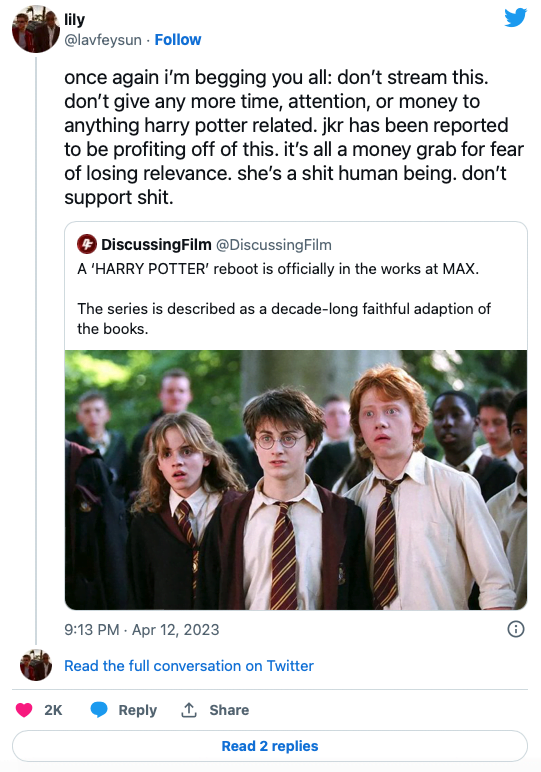Open Read the full conversation on Twitter
The width and height of the screenshot is (541, 772).
[189, 666]
